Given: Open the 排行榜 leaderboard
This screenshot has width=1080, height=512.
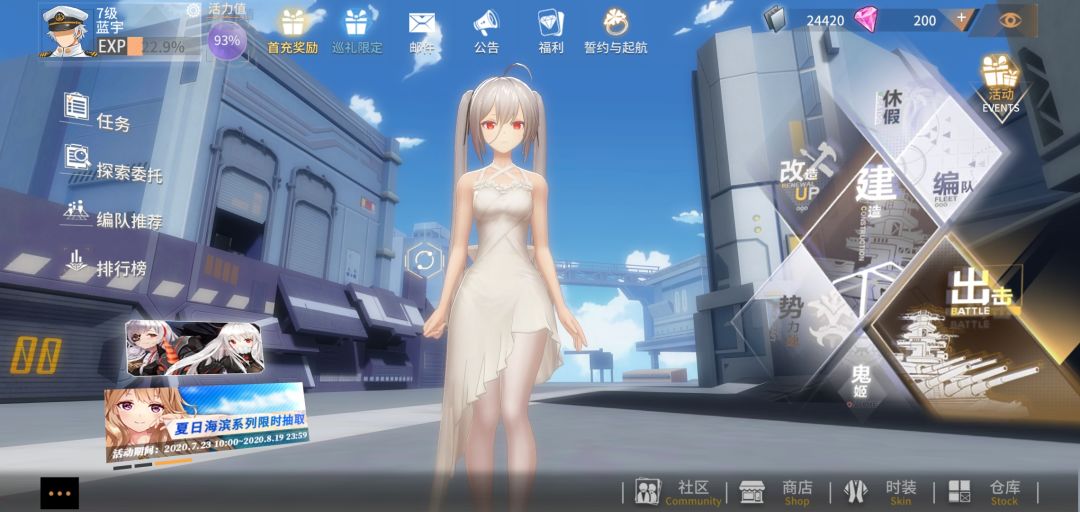Looking at the screenshot, I should click(105, 264).
